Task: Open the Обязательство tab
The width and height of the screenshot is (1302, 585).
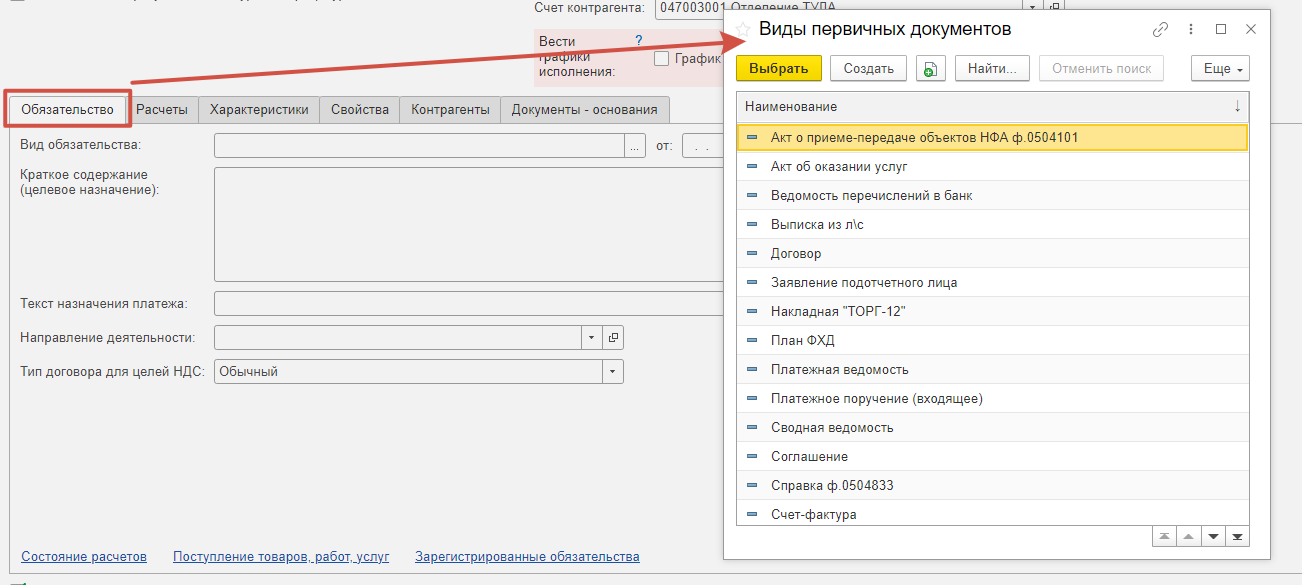Action: (67, 110)
